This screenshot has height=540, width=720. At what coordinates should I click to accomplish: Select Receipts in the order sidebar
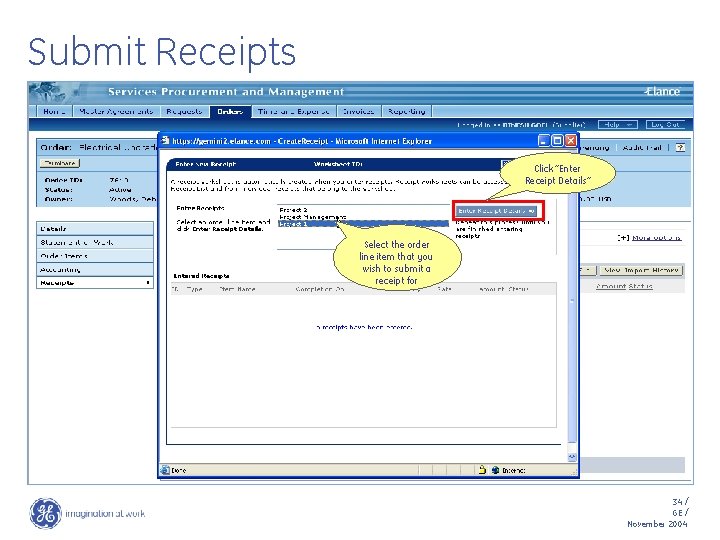(95, 282)
